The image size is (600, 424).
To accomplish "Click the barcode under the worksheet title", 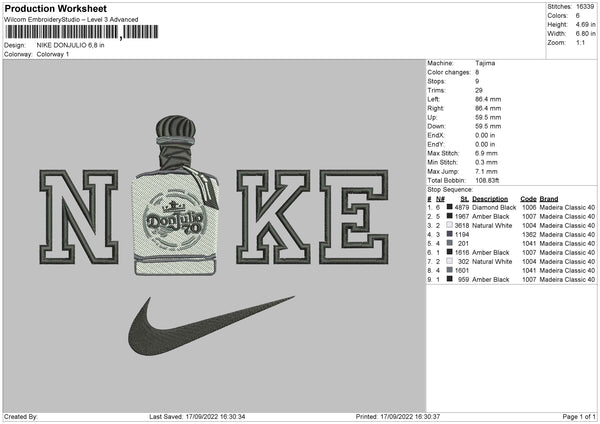I will [x=81, y=32].
